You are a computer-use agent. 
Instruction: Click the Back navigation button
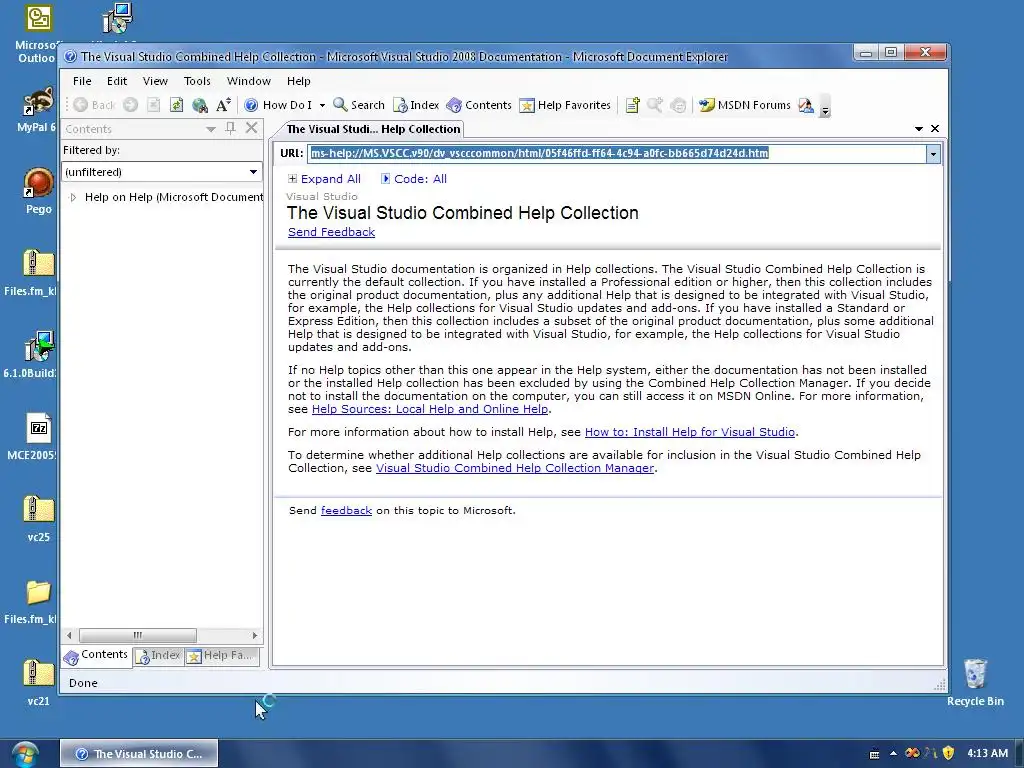point(94,105)
